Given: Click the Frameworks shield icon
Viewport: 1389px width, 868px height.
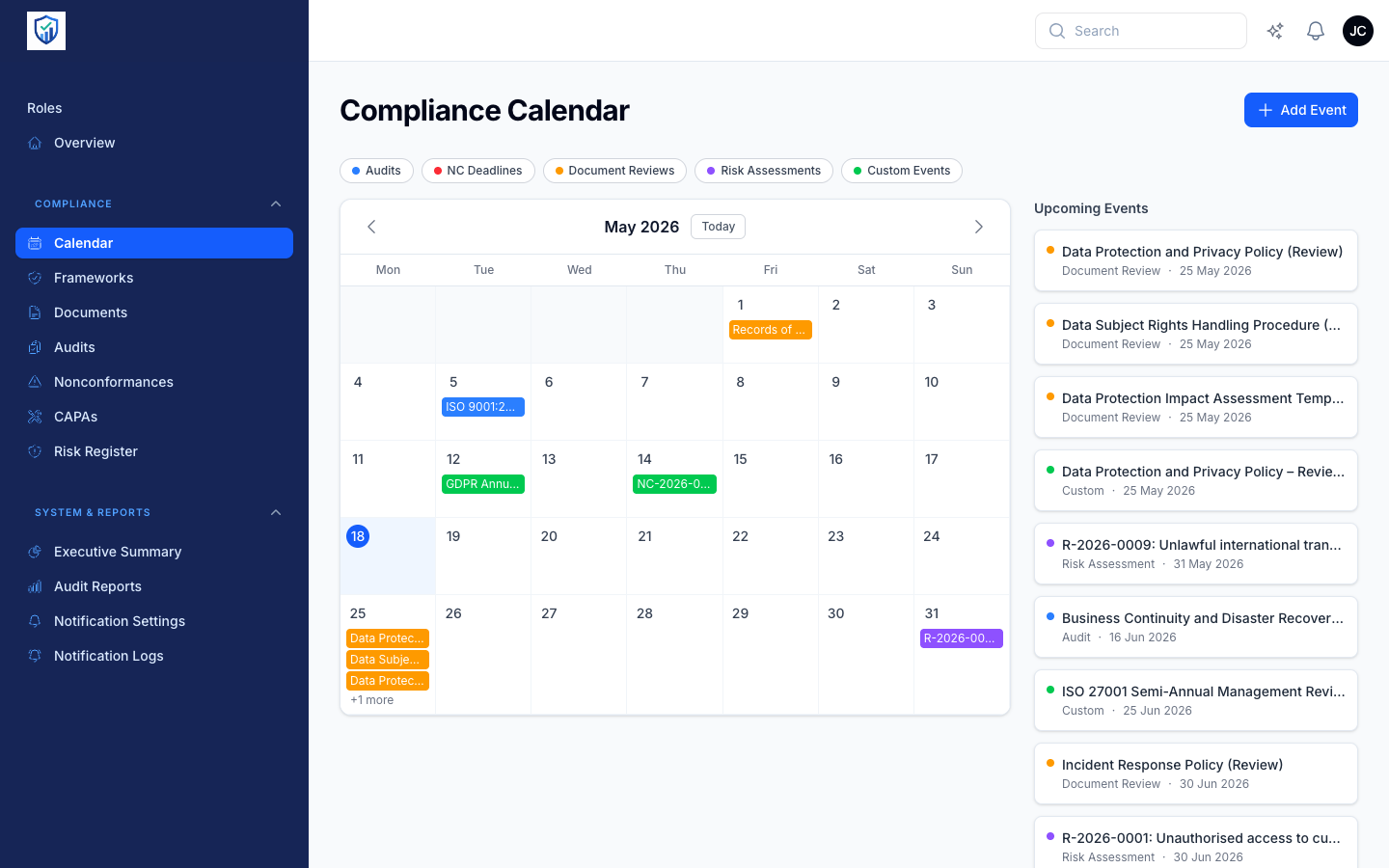Looking at the screenshot, I should pos(35,278).
